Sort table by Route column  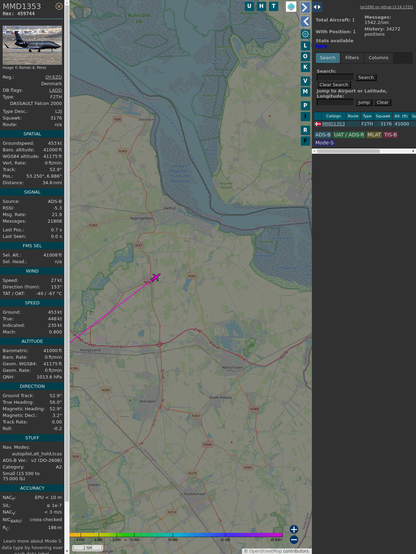[353, 116]
